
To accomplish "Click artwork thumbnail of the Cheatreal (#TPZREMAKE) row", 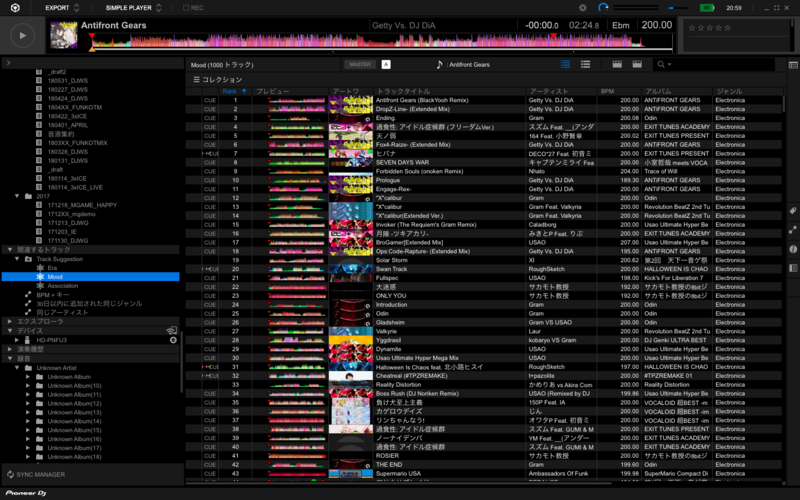I will [x=351, y=376].
